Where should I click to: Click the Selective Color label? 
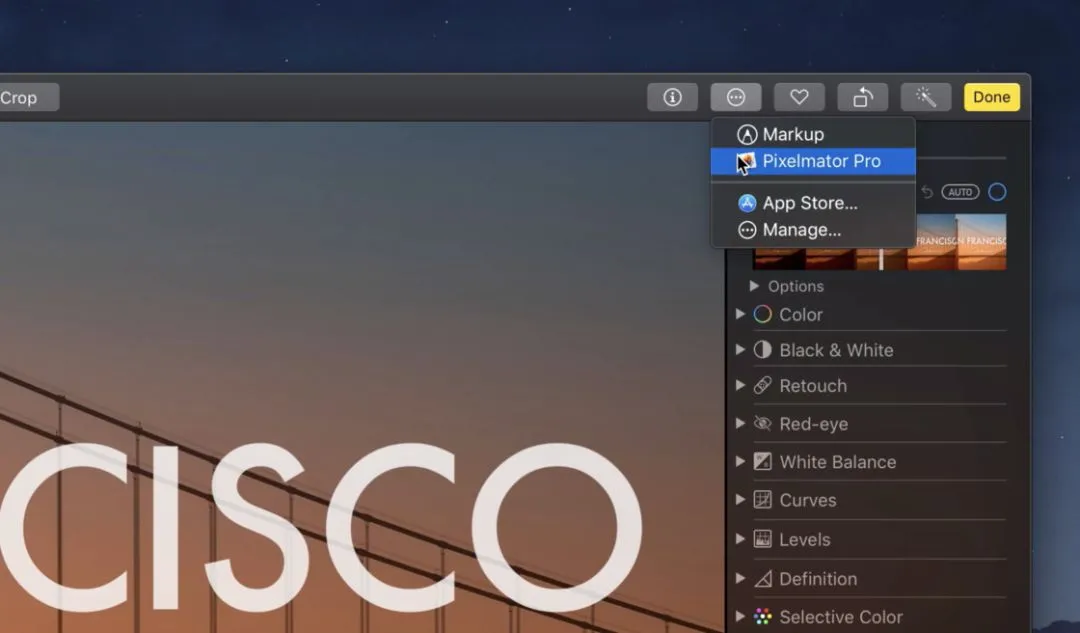[x=841, y=616]
